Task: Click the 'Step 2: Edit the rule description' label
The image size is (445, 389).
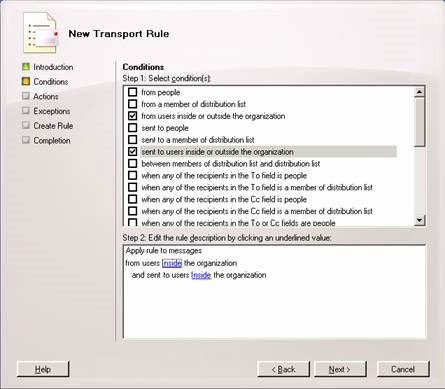Action: coord(227,238)
